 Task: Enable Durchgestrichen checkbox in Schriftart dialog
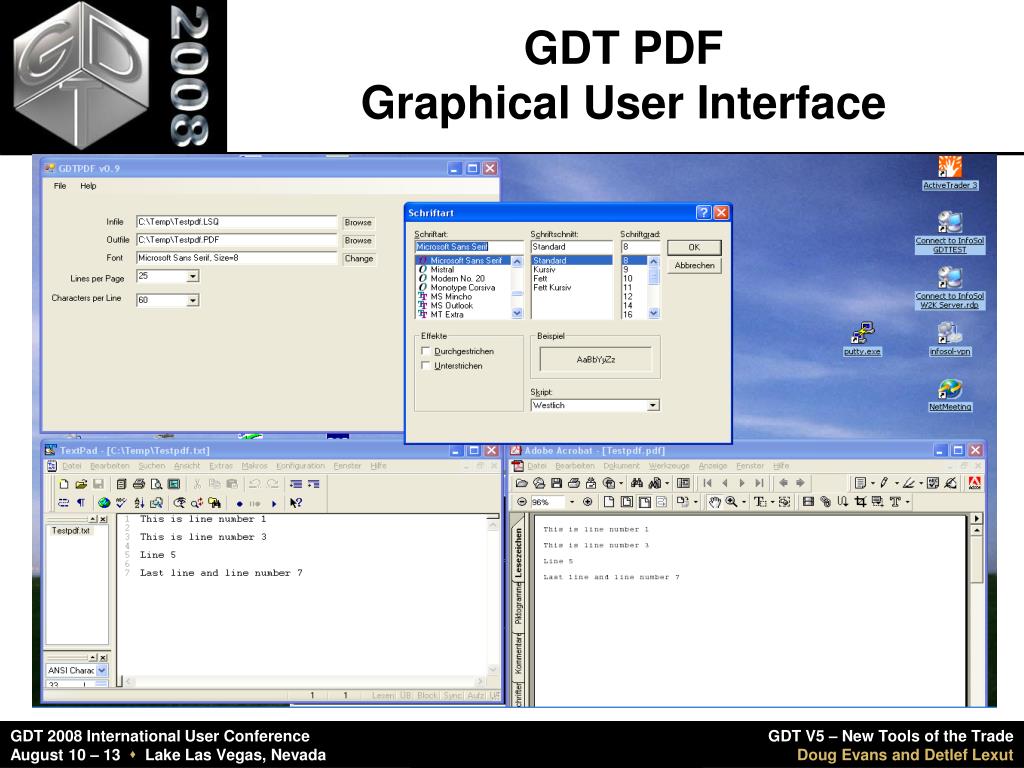tap(426, 351)
